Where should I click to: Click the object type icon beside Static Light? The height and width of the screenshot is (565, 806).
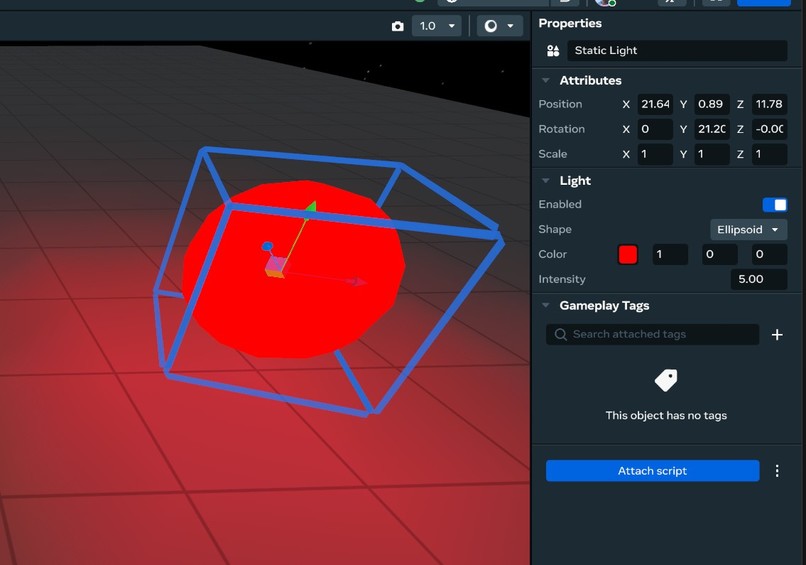553,50
